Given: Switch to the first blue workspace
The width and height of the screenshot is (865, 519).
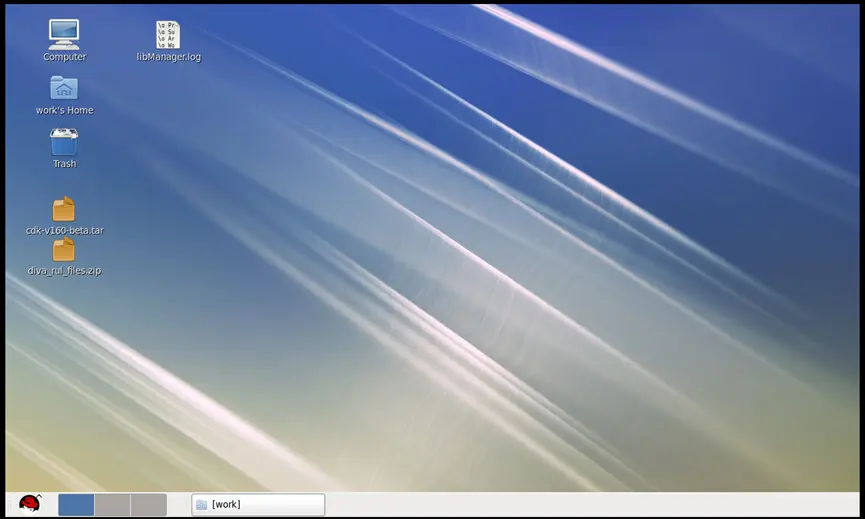Looking at the screenshot, I should tap(76, 505).
